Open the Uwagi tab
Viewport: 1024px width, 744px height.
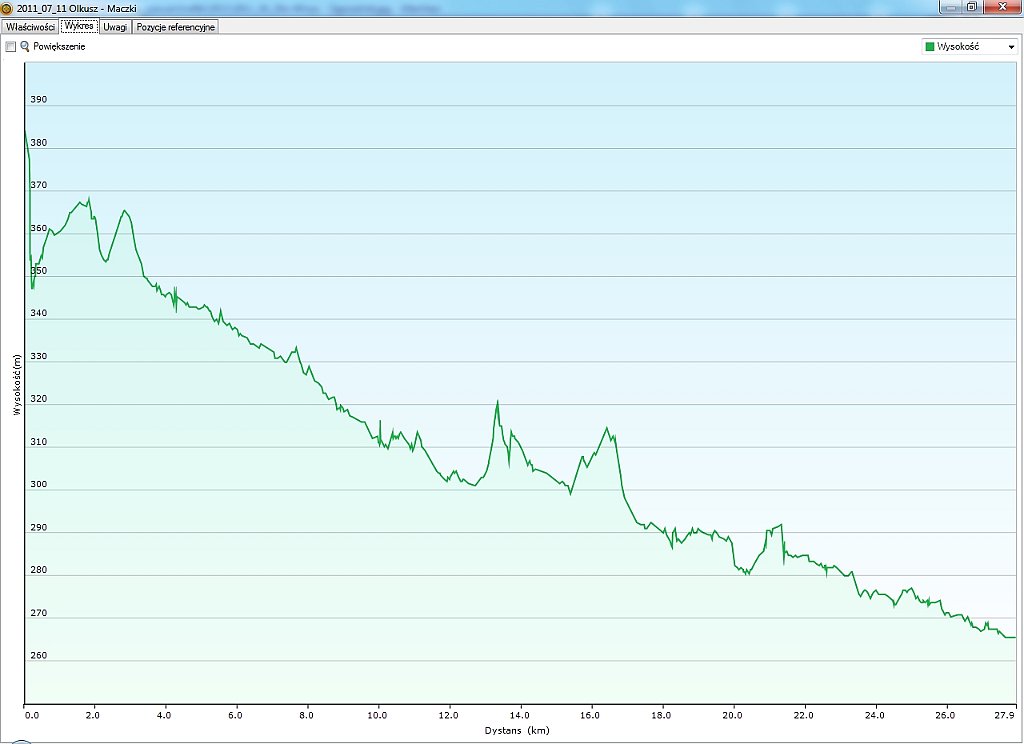[115, 26]
